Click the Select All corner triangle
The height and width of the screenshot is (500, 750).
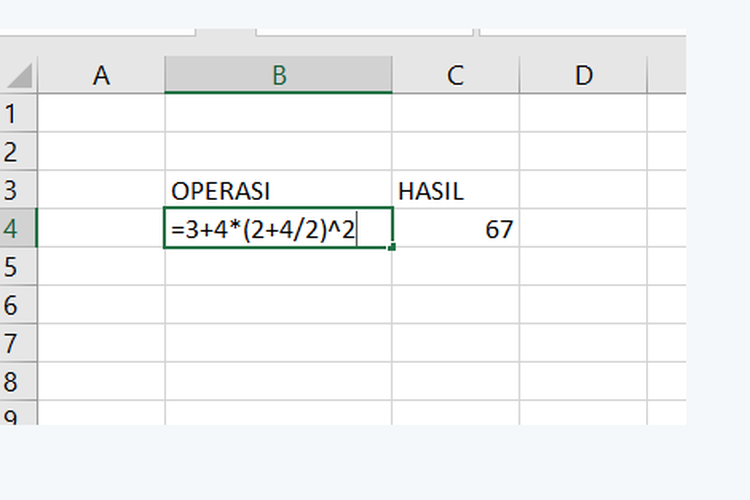(x=19, y=76)
